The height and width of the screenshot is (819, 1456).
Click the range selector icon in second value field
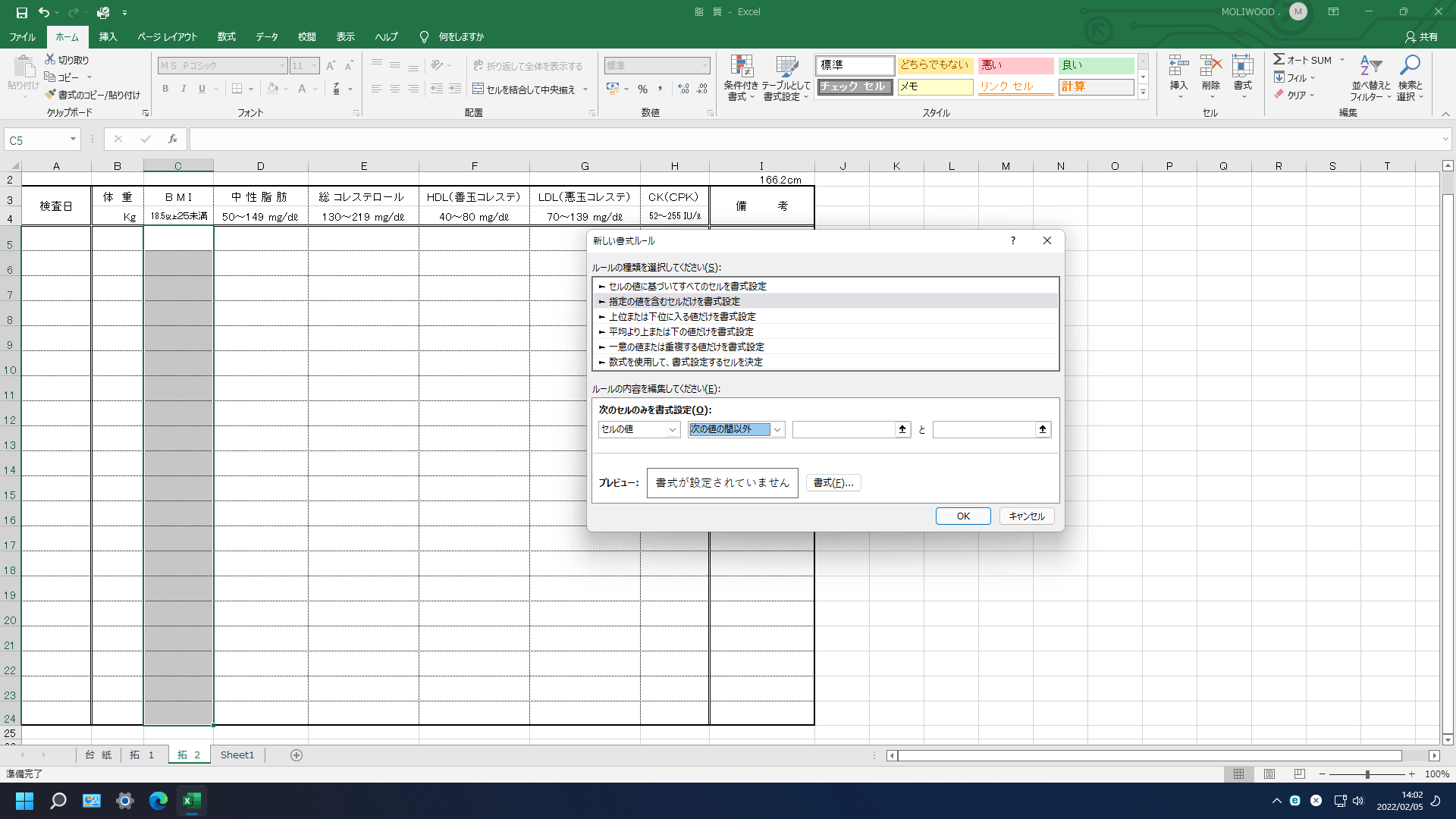tap(1043, 429)
